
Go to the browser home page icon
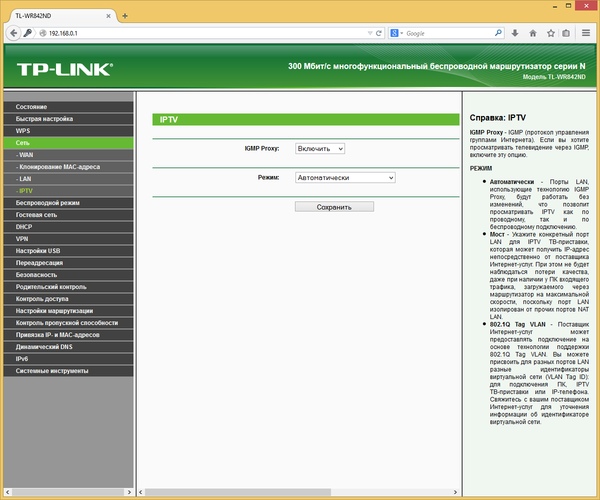pyautogui.click(x=533, y=33)
